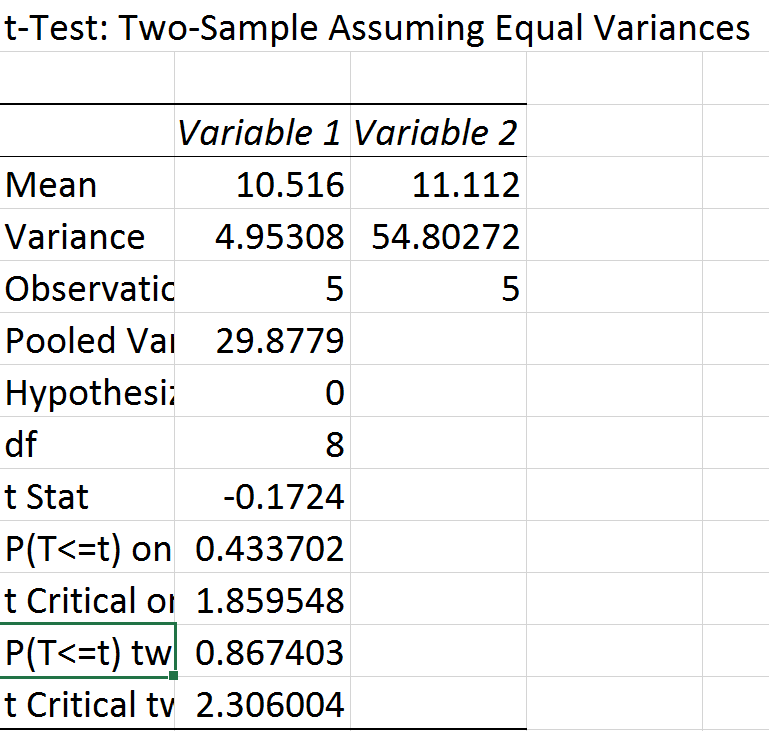This screenshot has height=731, width=769.
Task: Select the variance value 4.95308
Action: pyautogui.click(x=262, y=237)
